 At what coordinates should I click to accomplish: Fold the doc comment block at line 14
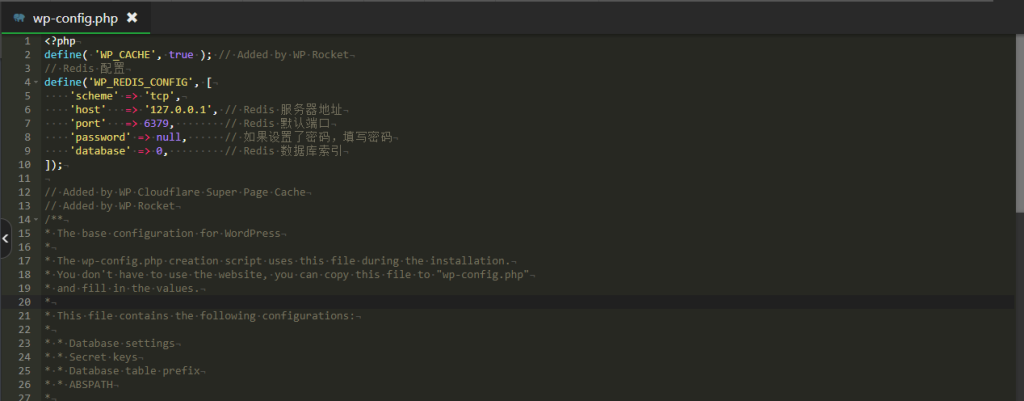[x=35, y=219]
